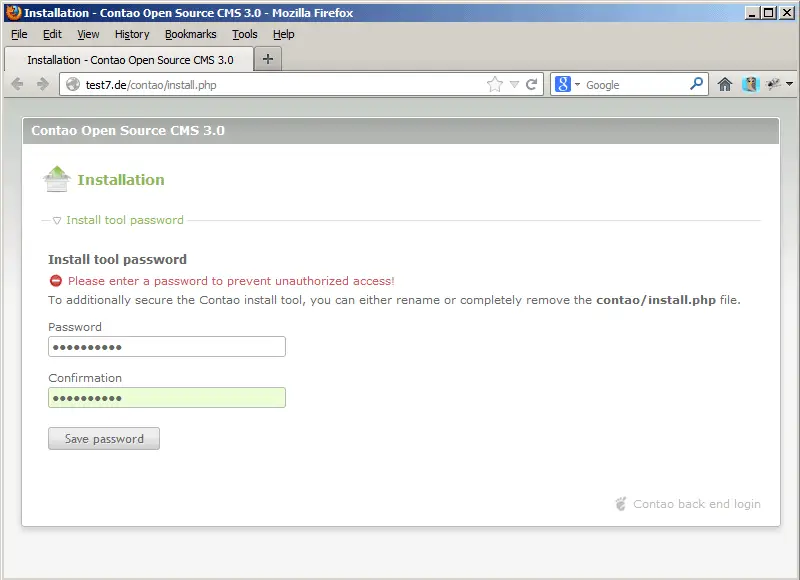Open the View menu

[88, 34]
